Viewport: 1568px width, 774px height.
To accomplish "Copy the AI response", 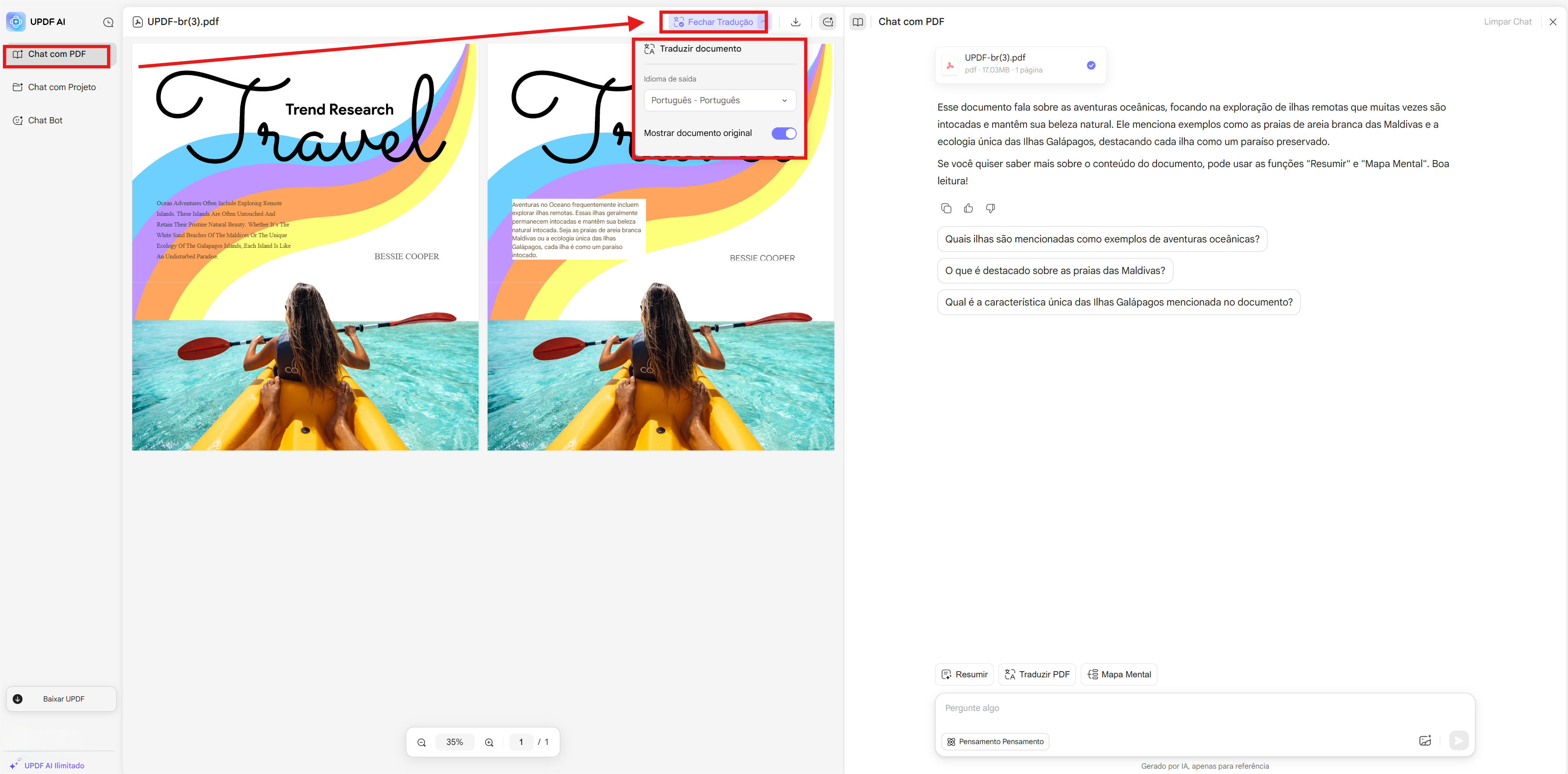I will click(946, 208).
